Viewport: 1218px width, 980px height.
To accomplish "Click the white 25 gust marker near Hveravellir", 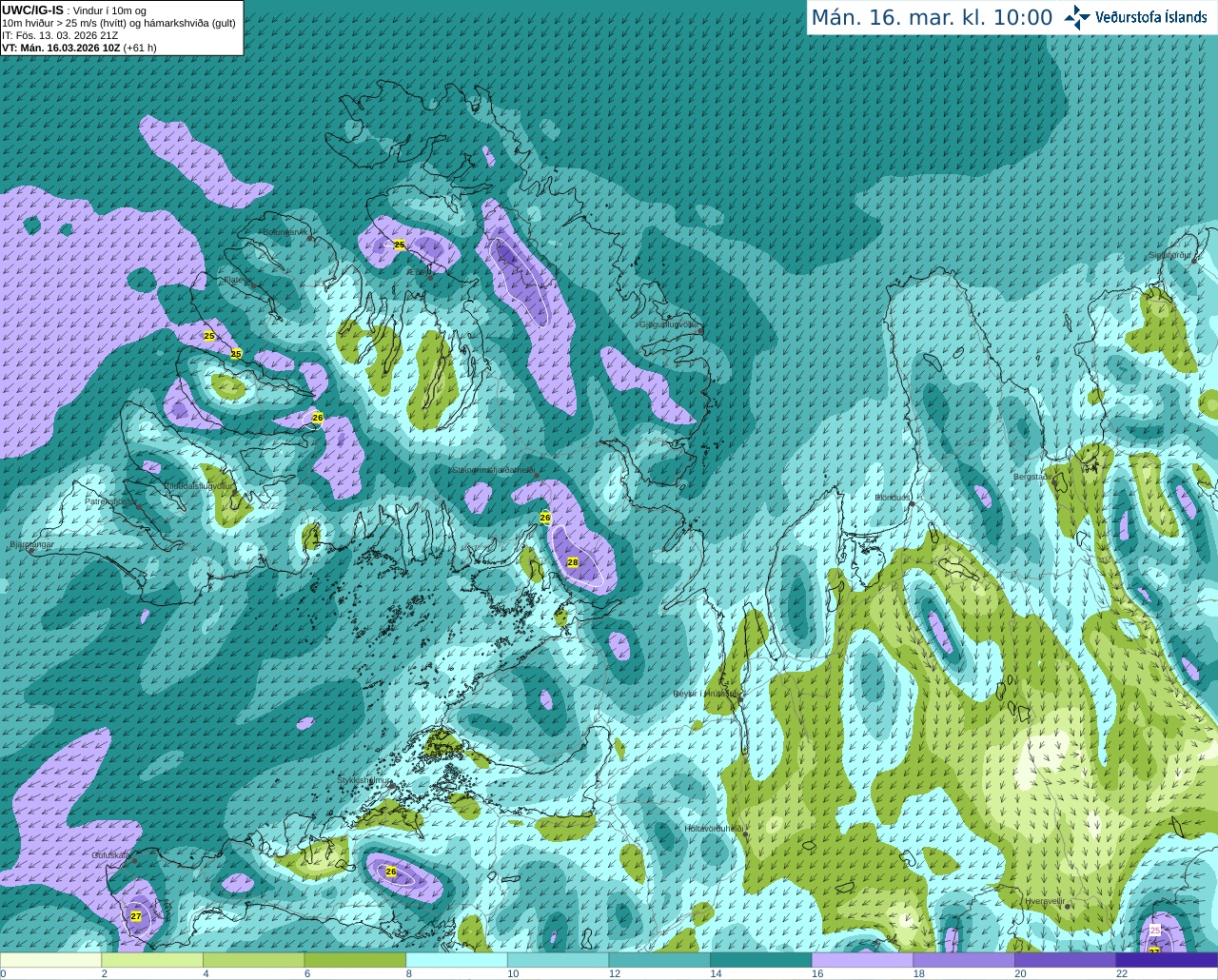I will click(1155, 930).
